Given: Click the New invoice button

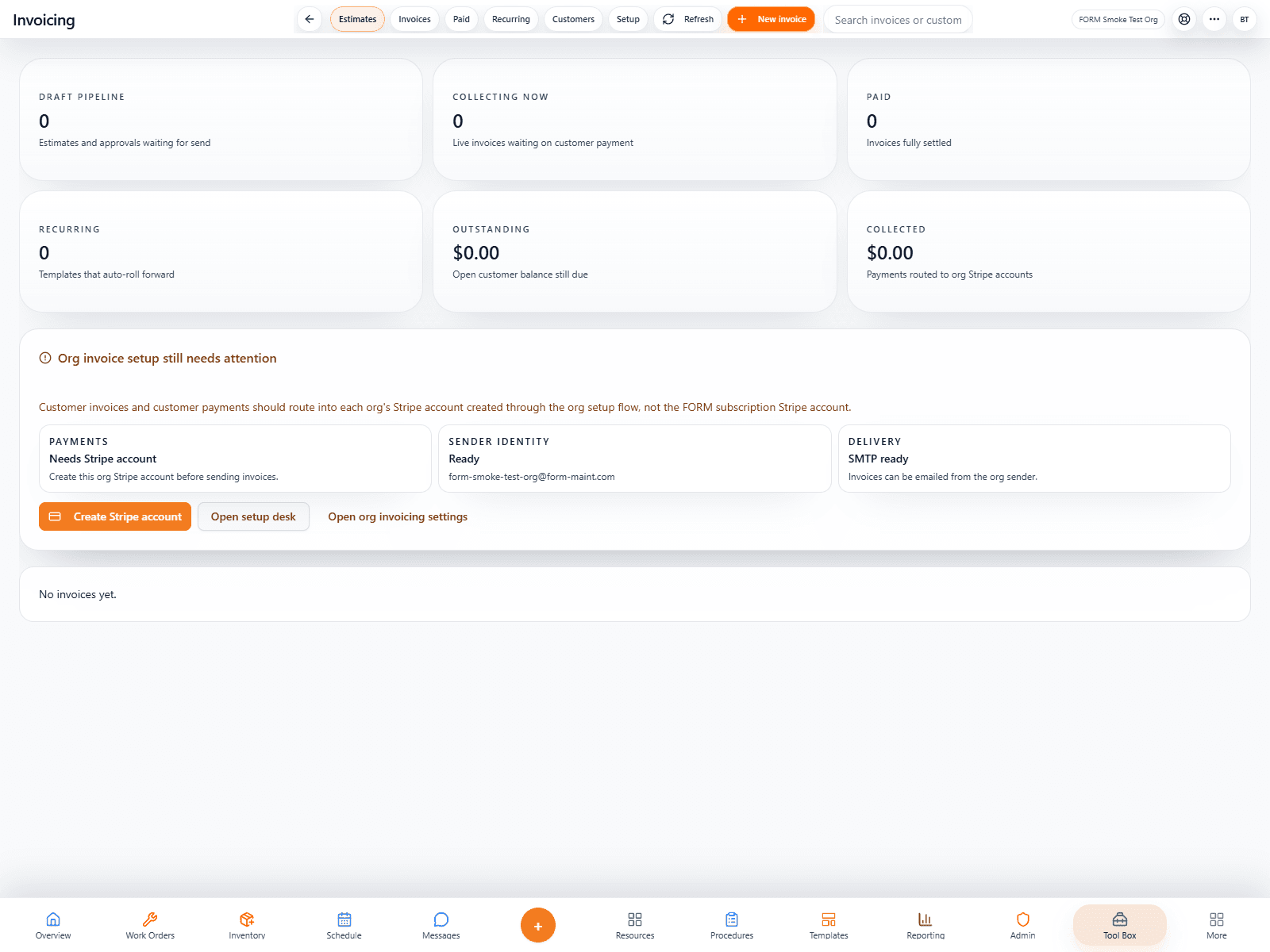Looking at the screenshot, I should [x=771, y=19].
